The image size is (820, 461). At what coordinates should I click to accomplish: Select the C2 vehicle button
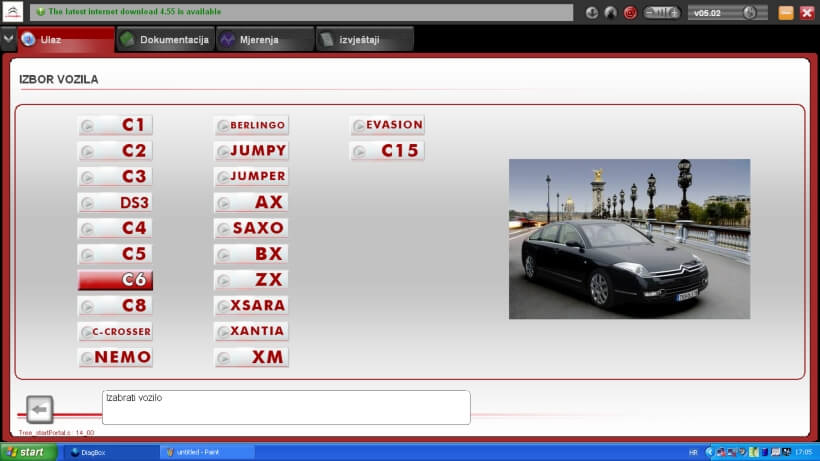coord(116,151)
